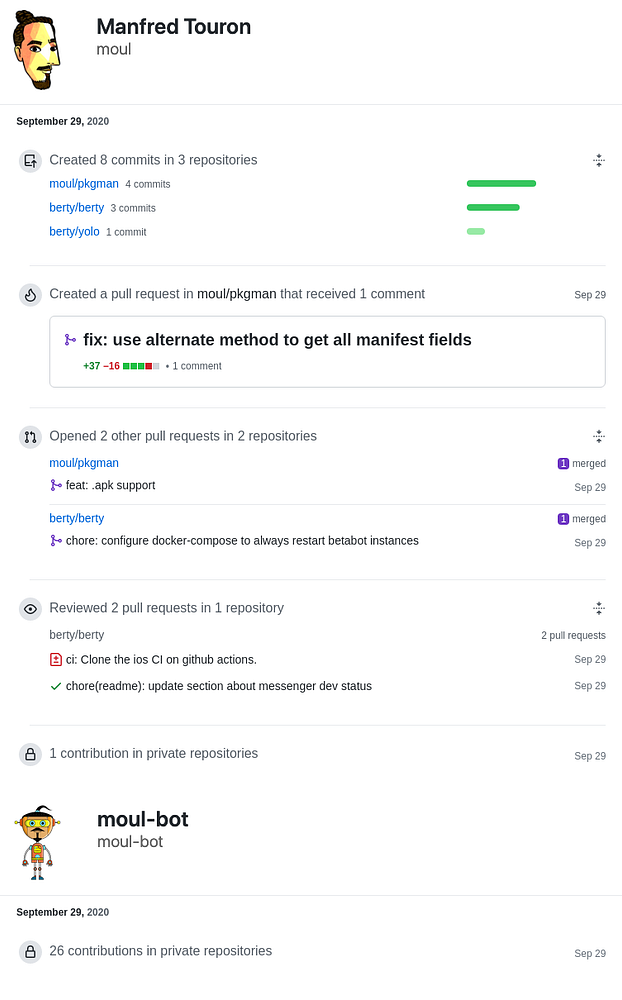
Task: Click the lock icon beside "26 contributions in private"
Action: pos(30,952)
